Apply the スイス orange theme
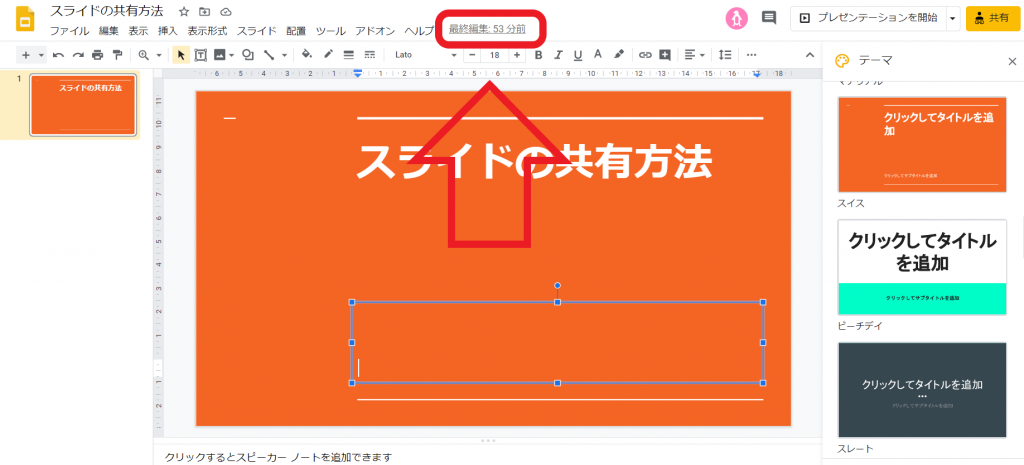This screenshot has width=1024, height=465. click(x=922, y=144)
